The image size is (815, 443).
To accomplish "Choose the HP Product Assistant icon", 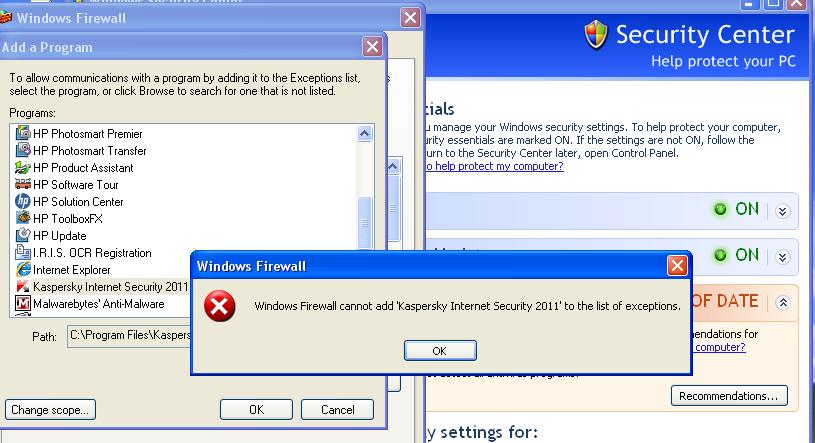I will [22, 167].
